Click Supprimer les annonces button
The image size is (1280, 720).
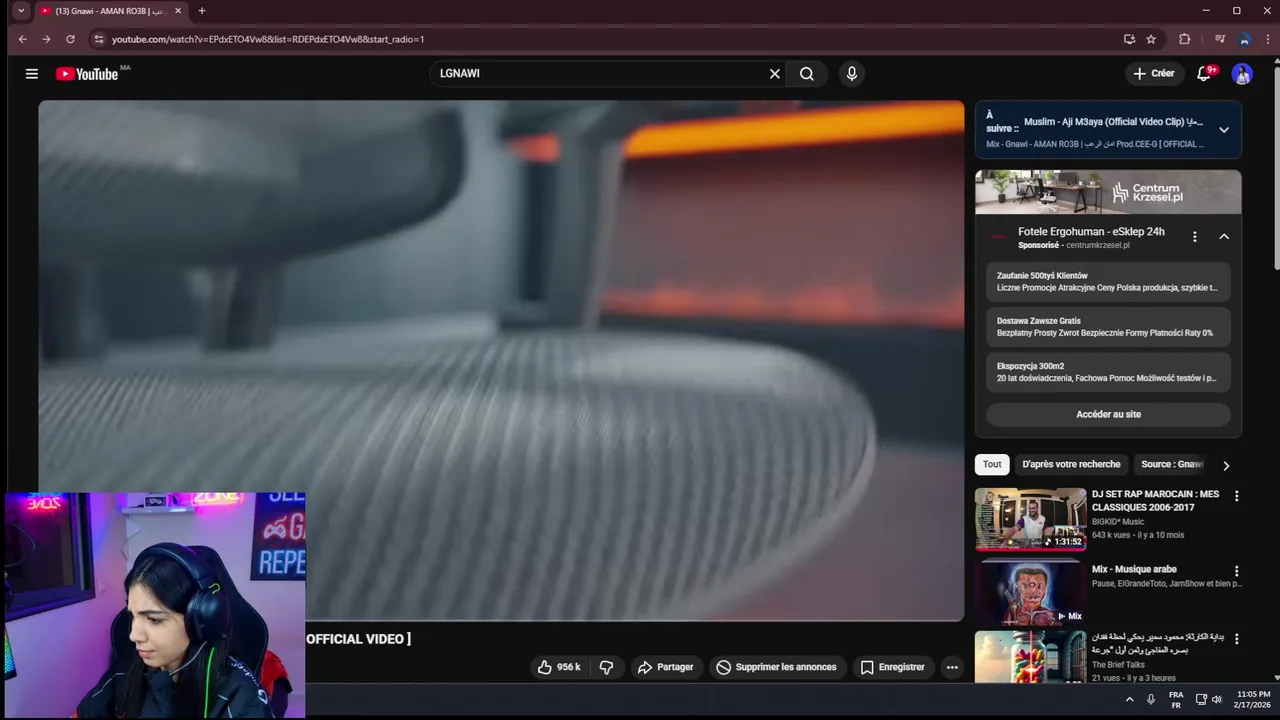coord(776,667)
